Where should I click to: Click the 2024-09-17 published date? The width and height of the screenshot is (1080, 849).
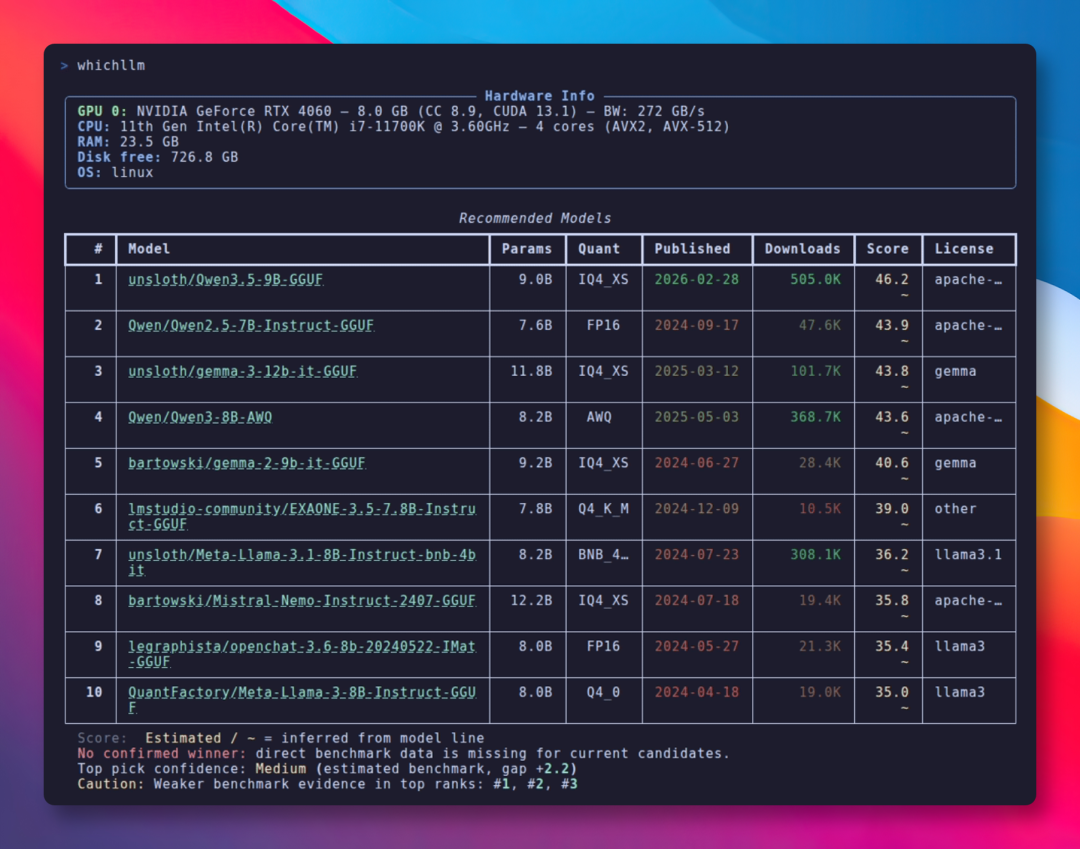696,325
